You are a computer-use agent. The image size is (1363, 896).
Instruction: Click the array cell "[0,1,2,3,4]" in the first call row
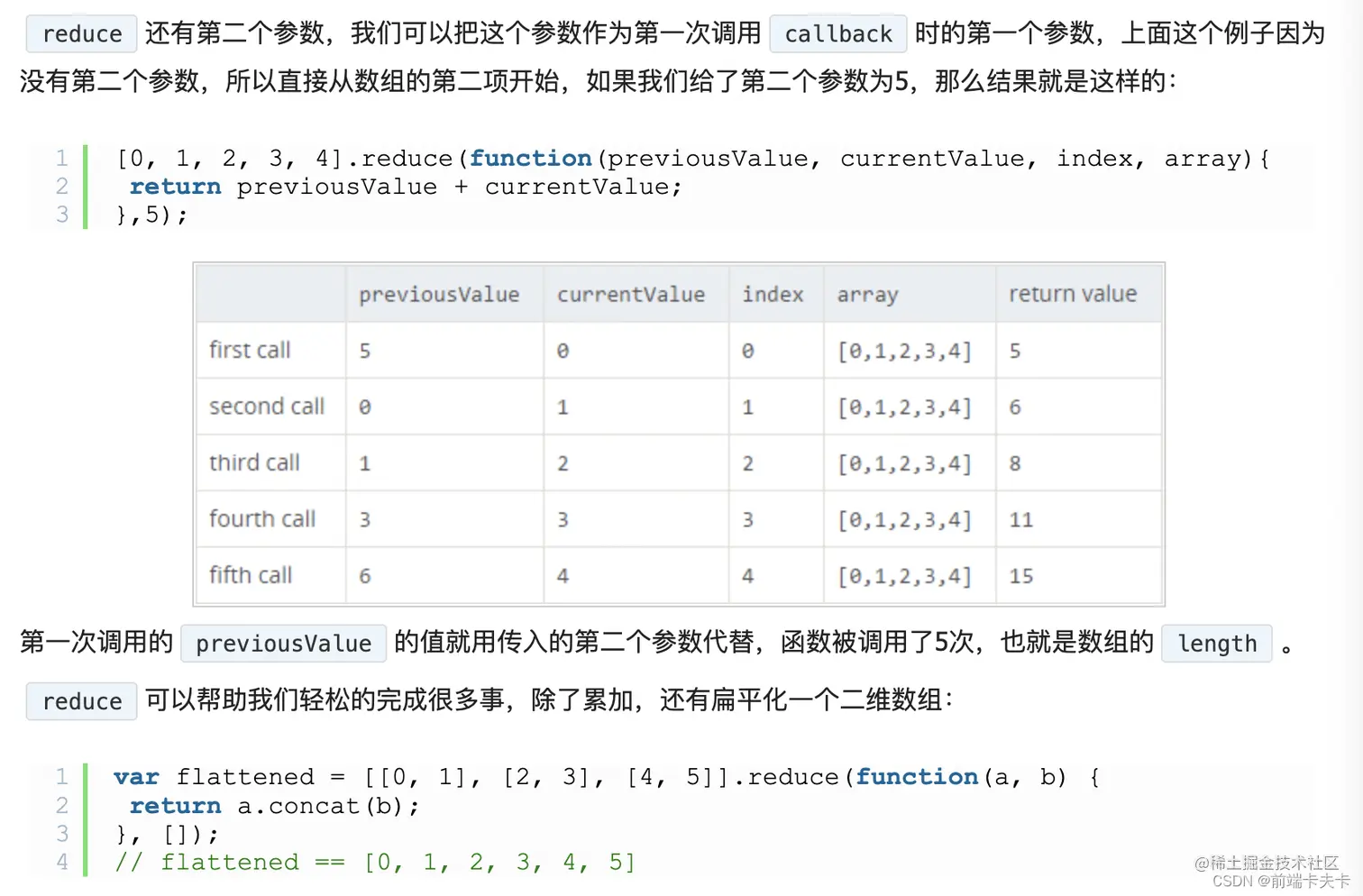(x=904, y=351)
